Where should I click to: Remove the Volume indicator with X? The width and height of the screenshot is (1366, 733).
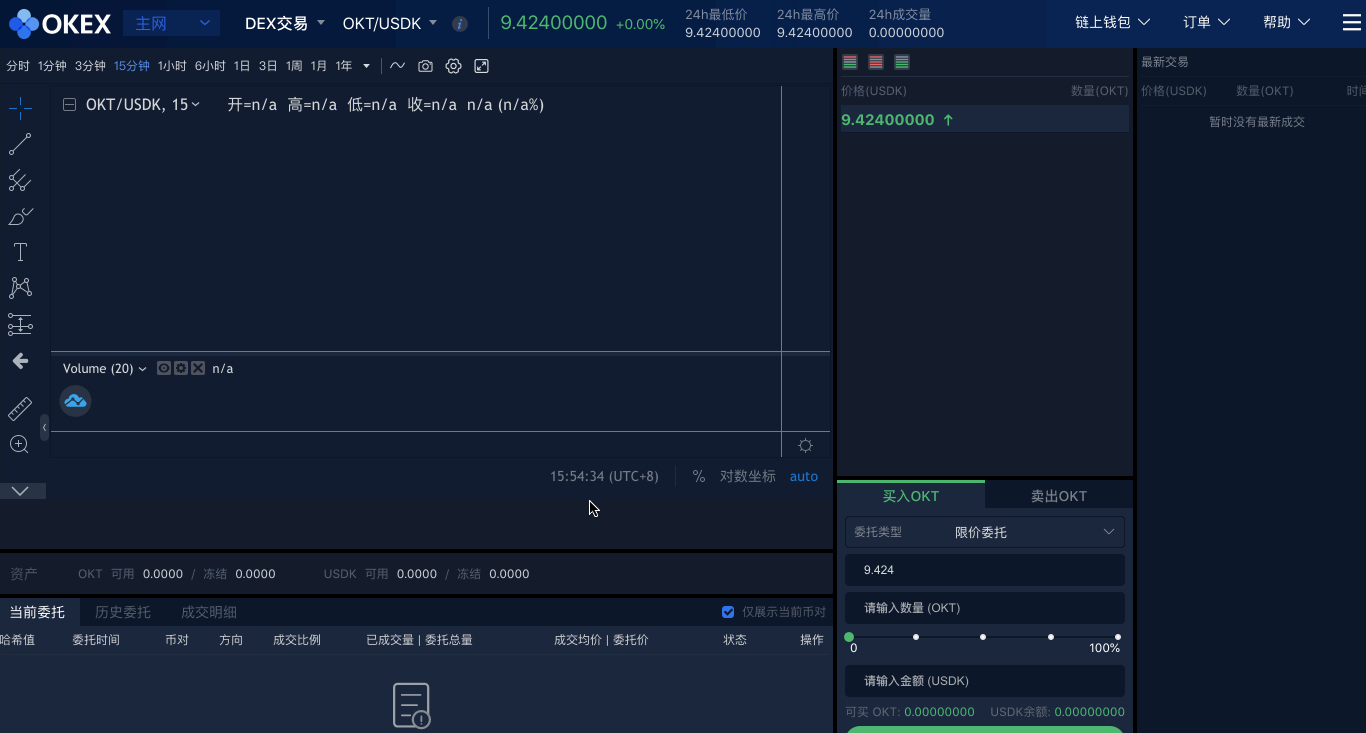pyautogui.click(x=198, y=368)
